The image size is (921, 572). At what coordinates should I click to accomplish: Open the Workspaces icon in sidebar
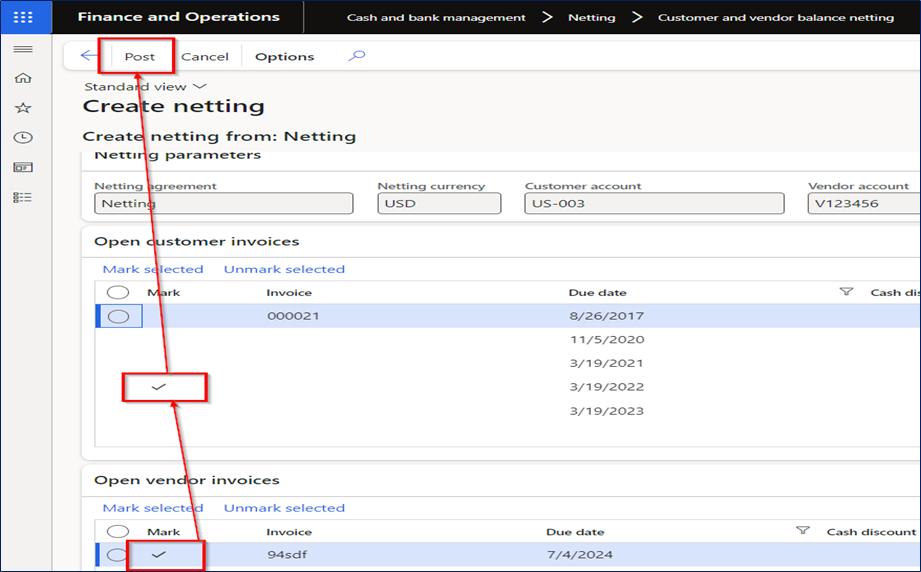pyautogui.click(x=23, y=168)
